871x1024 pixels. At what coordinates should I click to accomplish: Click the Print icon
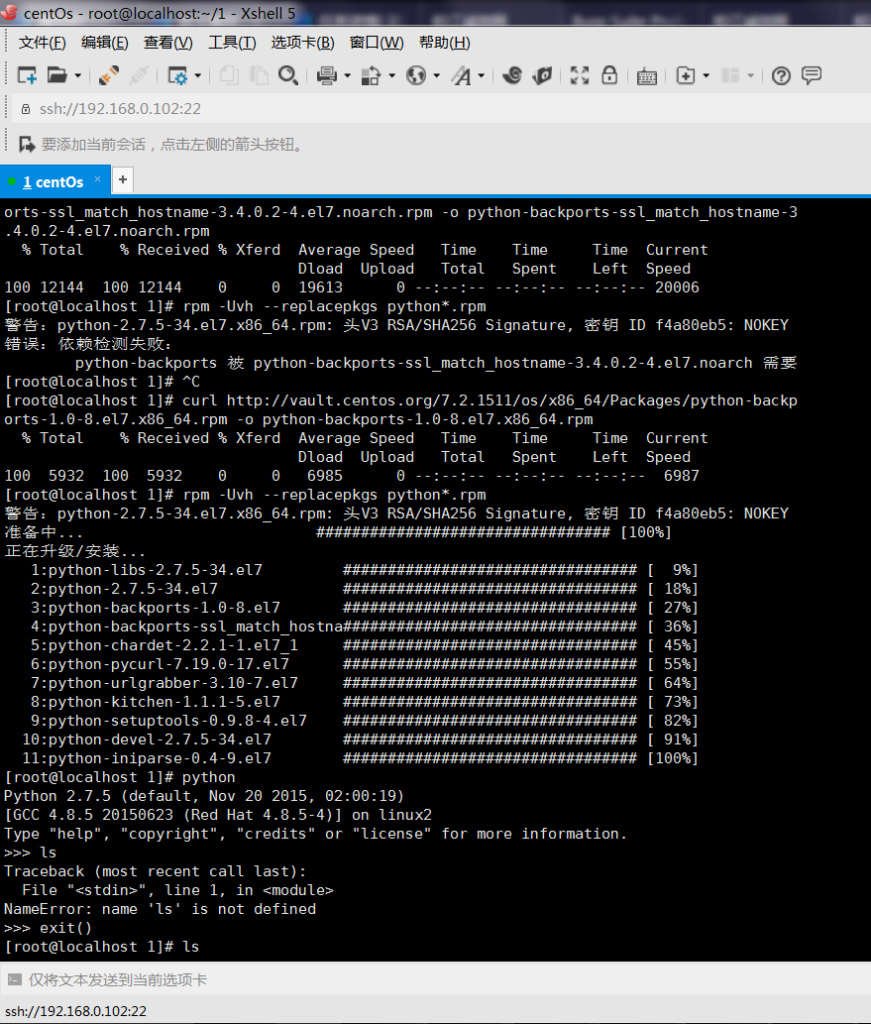pyautogui.click(x=326, y=76)
